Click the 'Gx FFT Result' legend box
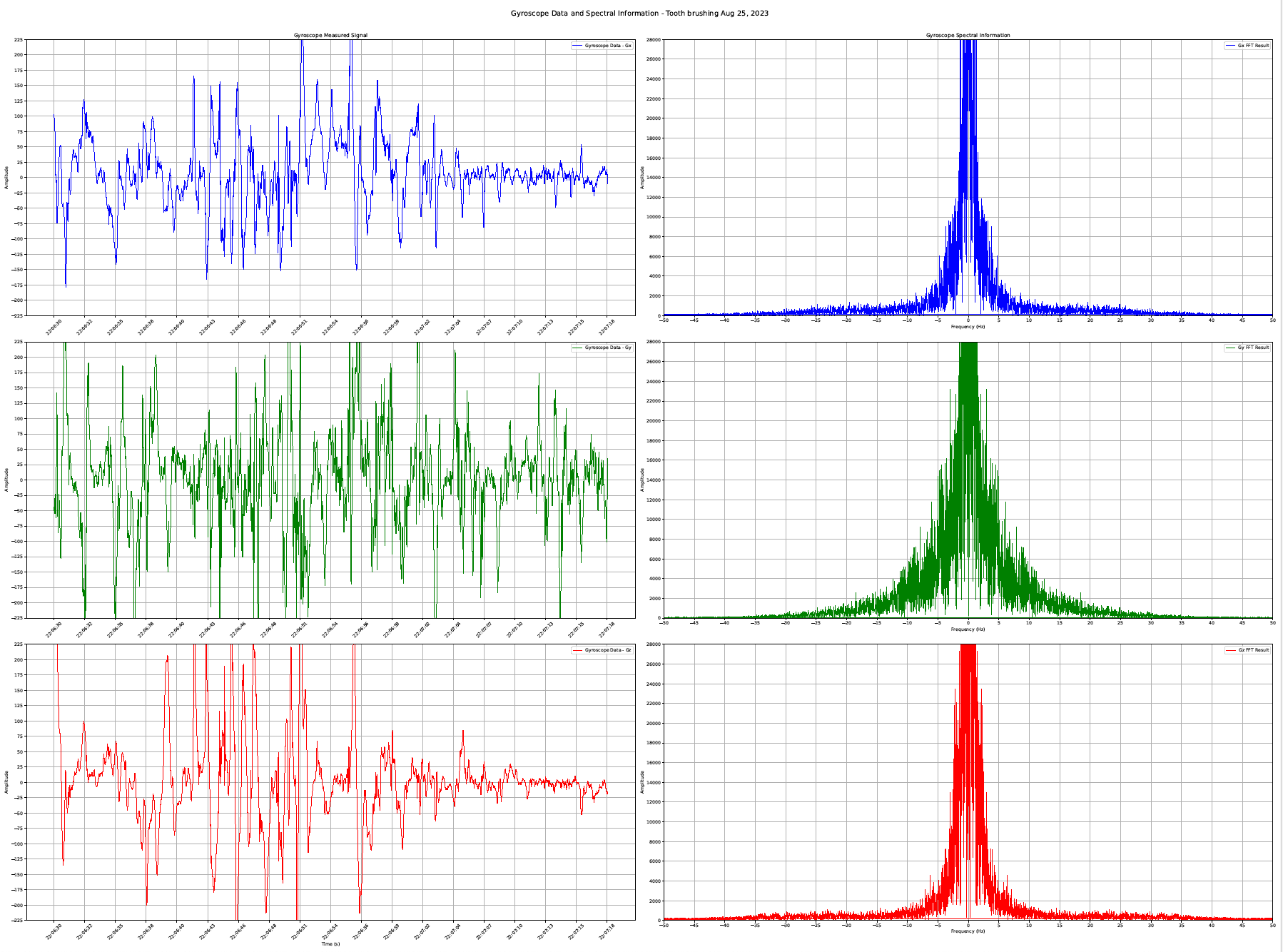 click(1247, 46)
